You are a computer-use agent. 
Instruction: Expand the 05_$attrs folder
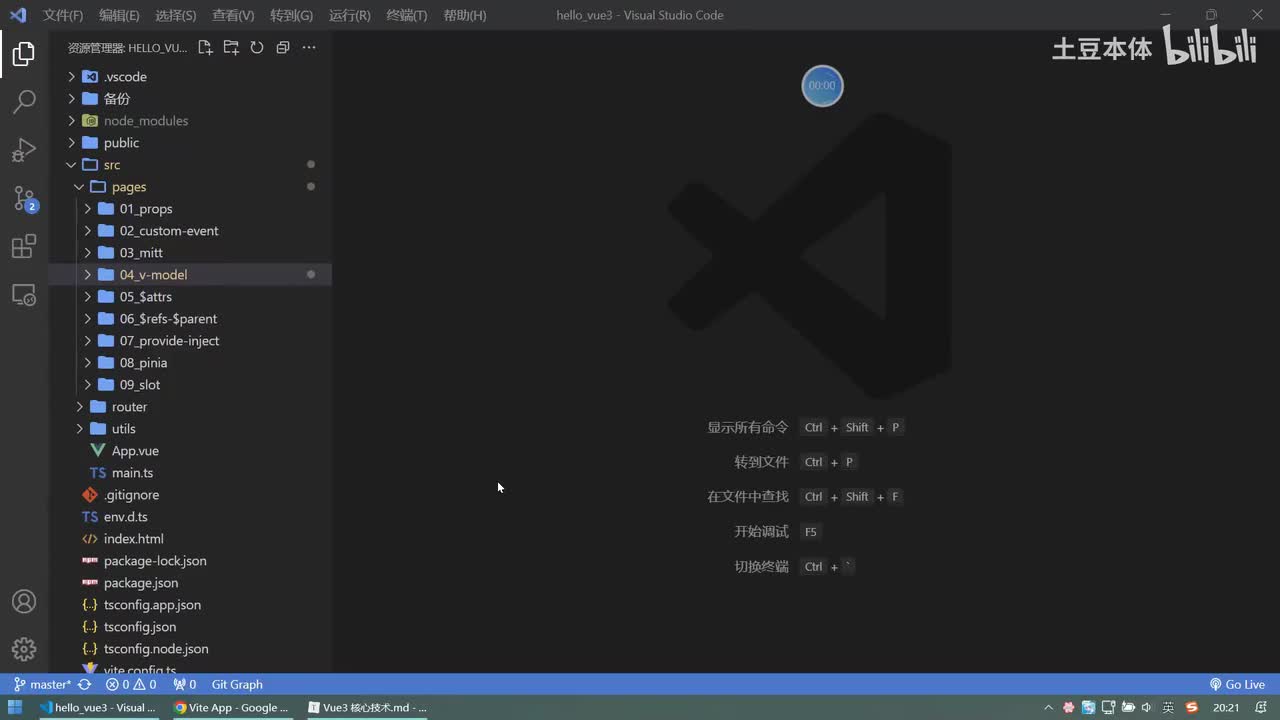[190, 297]
